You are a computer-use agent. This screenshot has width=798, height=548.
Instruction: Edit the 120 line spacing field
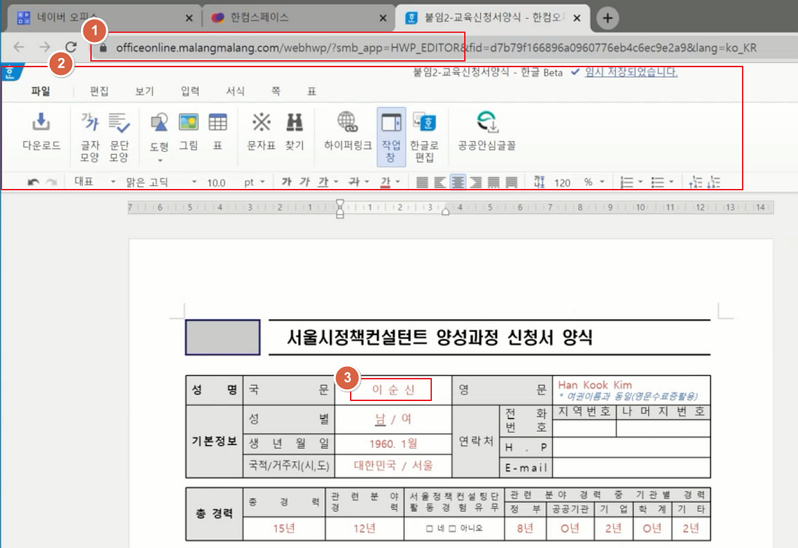pos(563,183)
